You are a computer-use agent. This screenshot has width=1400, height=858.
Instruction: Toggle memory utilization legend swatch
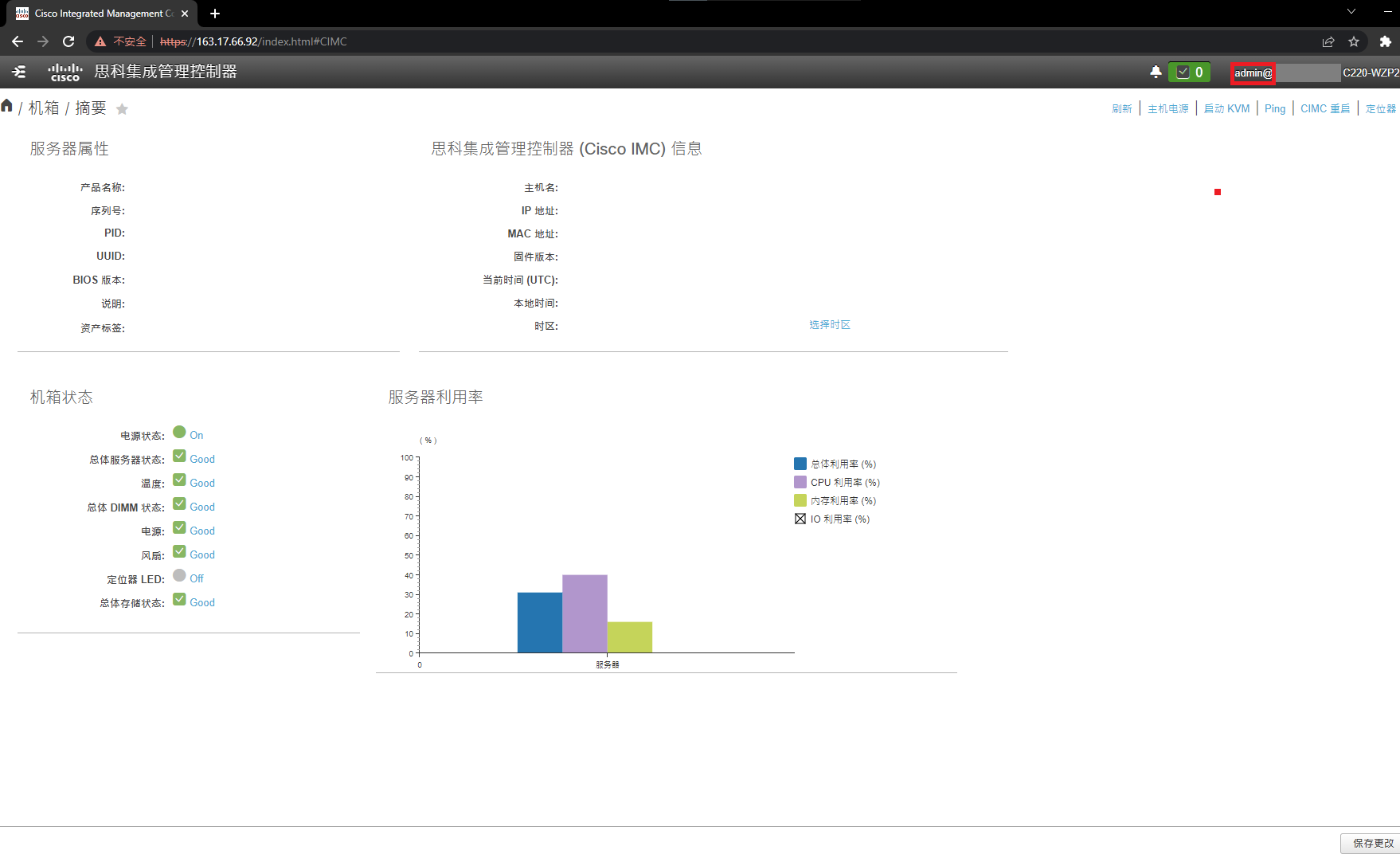click(x=800, y=500)
